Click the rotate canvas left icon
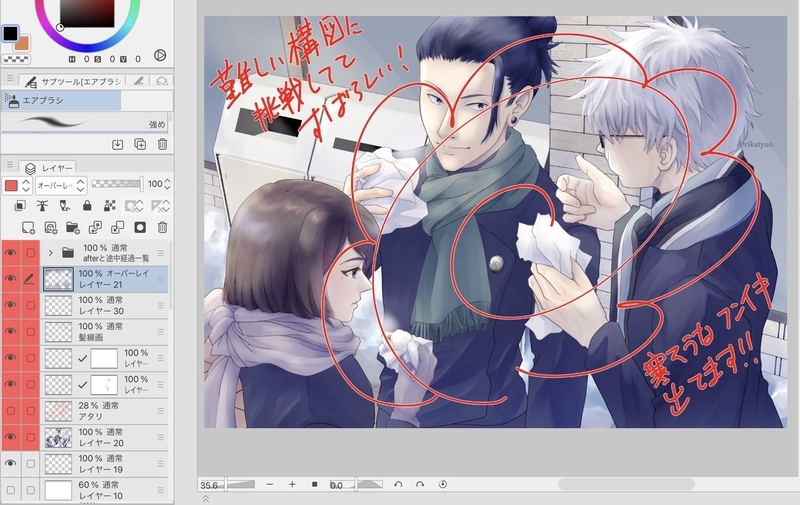This screenshot has height=505, width=800. (398, 484)
